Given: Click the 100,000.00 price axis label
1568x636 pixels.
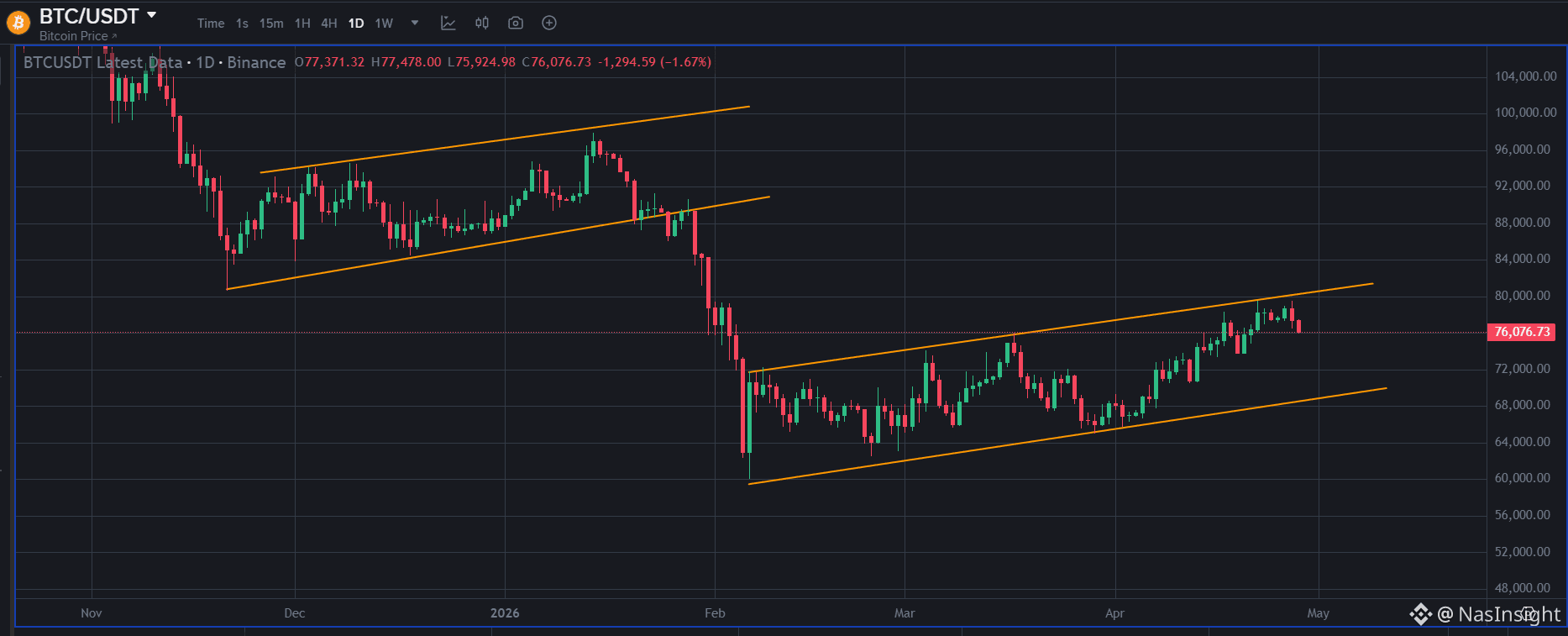Looking at the screenshot, I should click(1526, 113).
